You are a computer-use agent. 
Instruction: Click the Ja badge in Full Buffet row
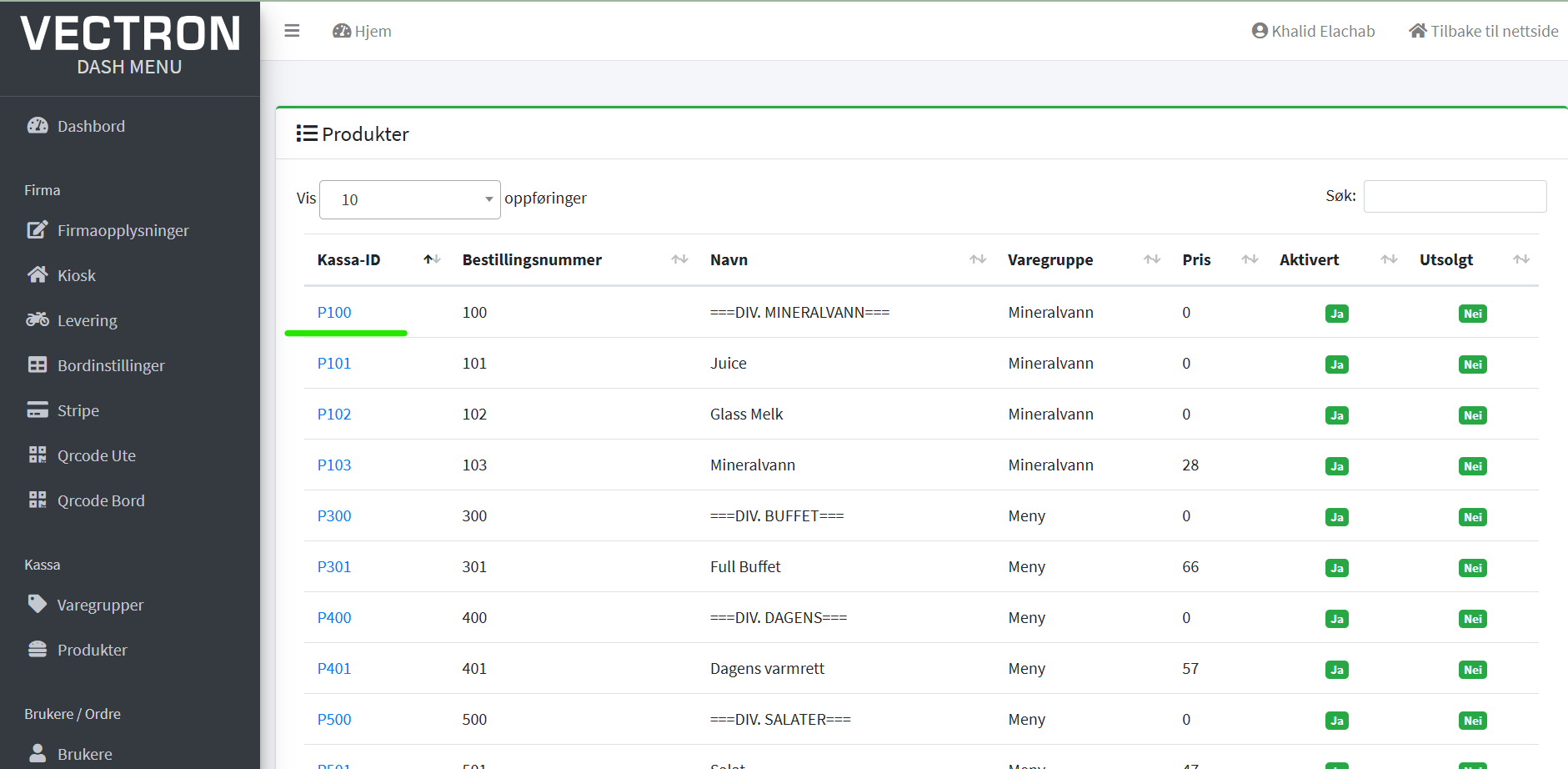(x=1337, y=568)
